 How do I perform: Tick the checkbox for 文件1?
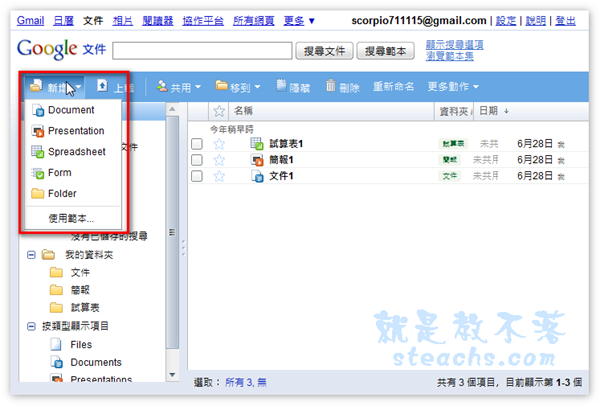pos(197,176)
